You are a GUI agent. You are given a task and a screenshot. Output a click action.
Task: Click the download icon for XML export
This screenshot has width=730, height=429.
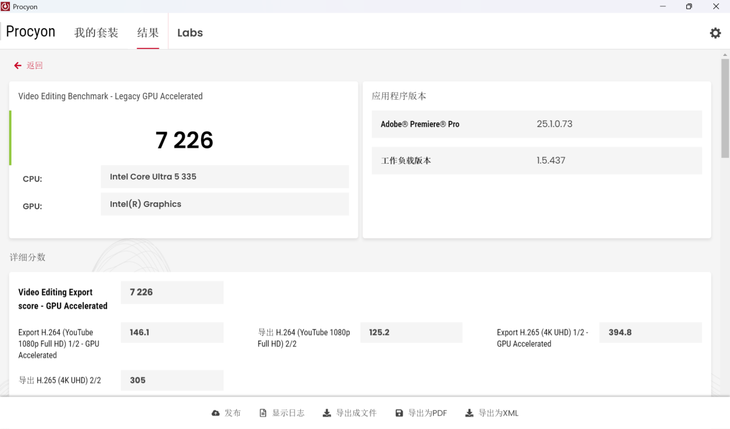tap(469, 413)
